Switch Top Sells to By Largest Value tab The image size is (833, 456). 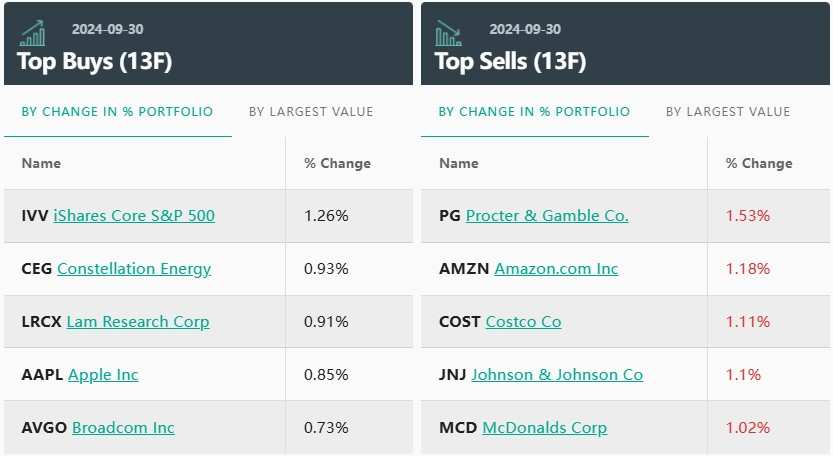[728, 112]
